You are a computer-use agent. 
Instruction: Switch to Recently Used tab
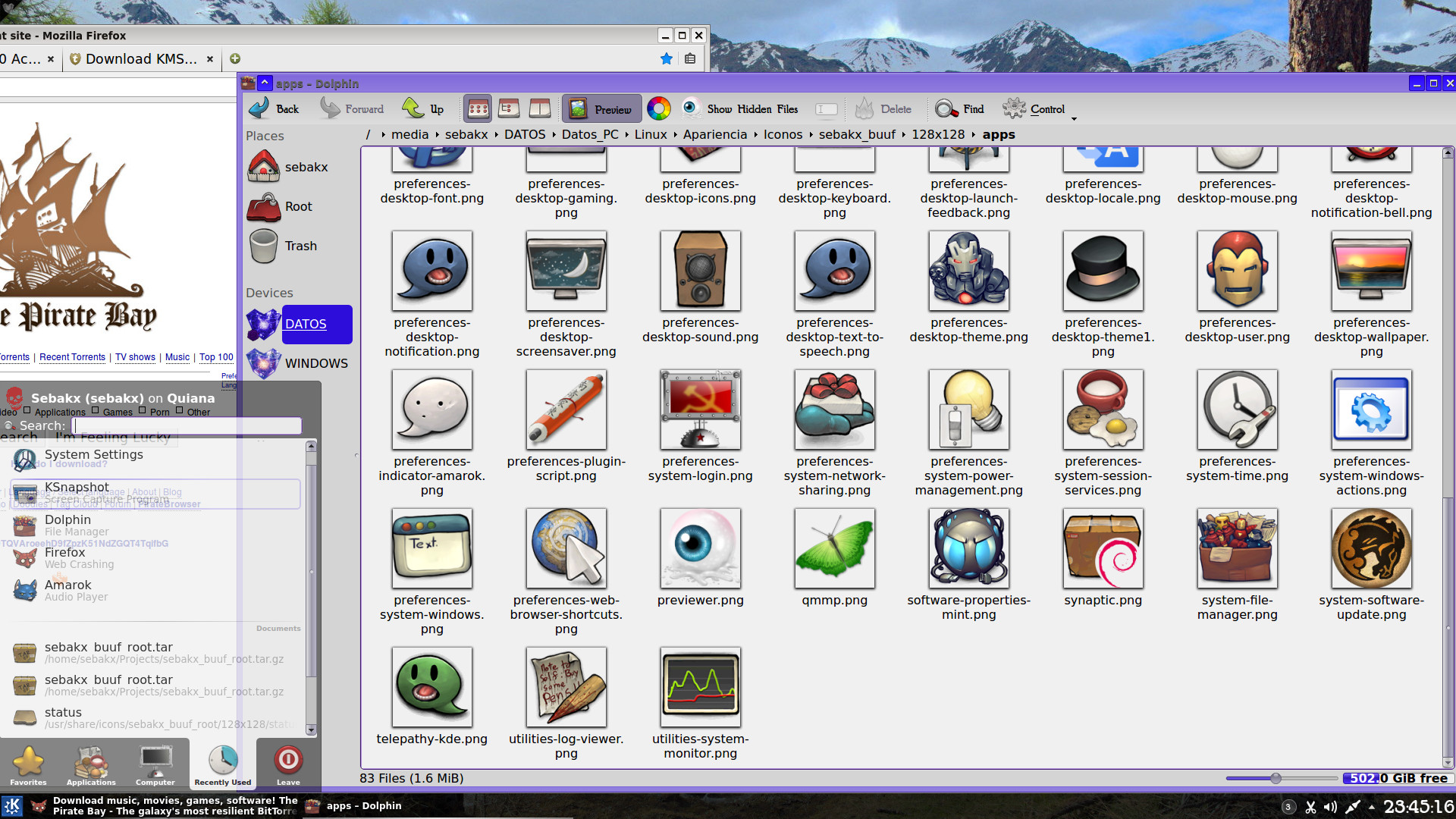pos(223,765)
